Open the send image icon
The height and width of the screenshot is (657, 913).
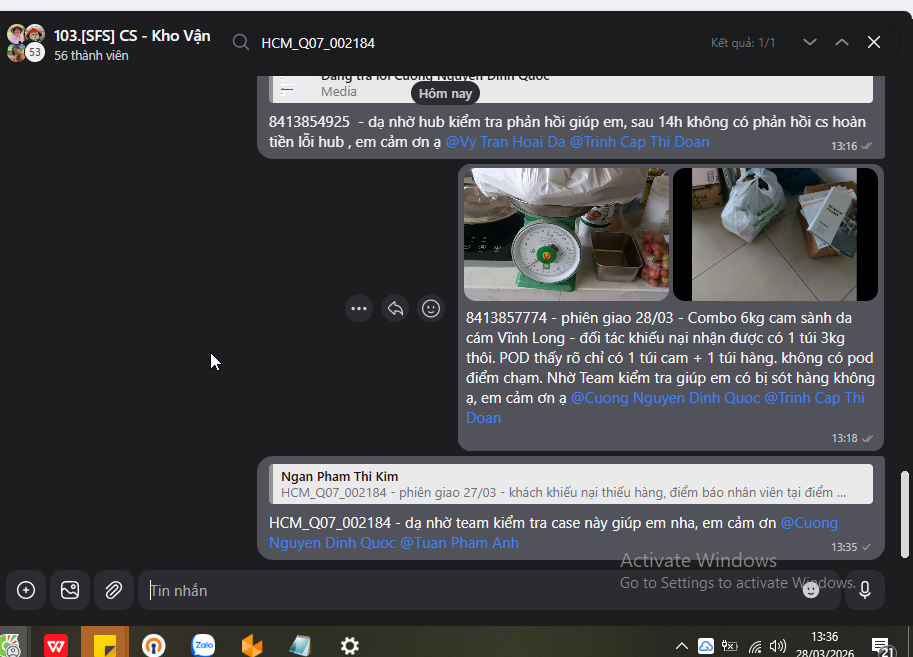pos(70,590)
